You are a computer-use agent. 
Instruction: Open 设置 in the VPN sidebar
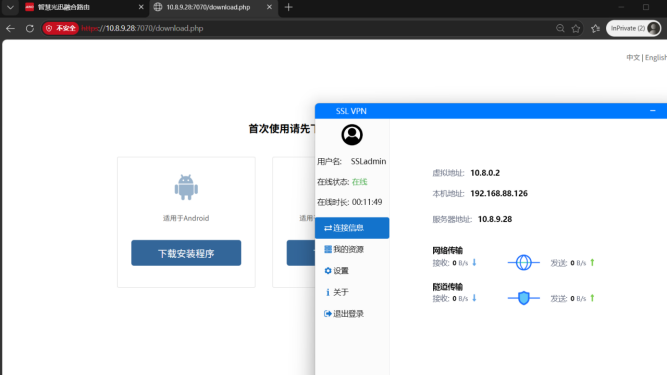tap(352, 271)
